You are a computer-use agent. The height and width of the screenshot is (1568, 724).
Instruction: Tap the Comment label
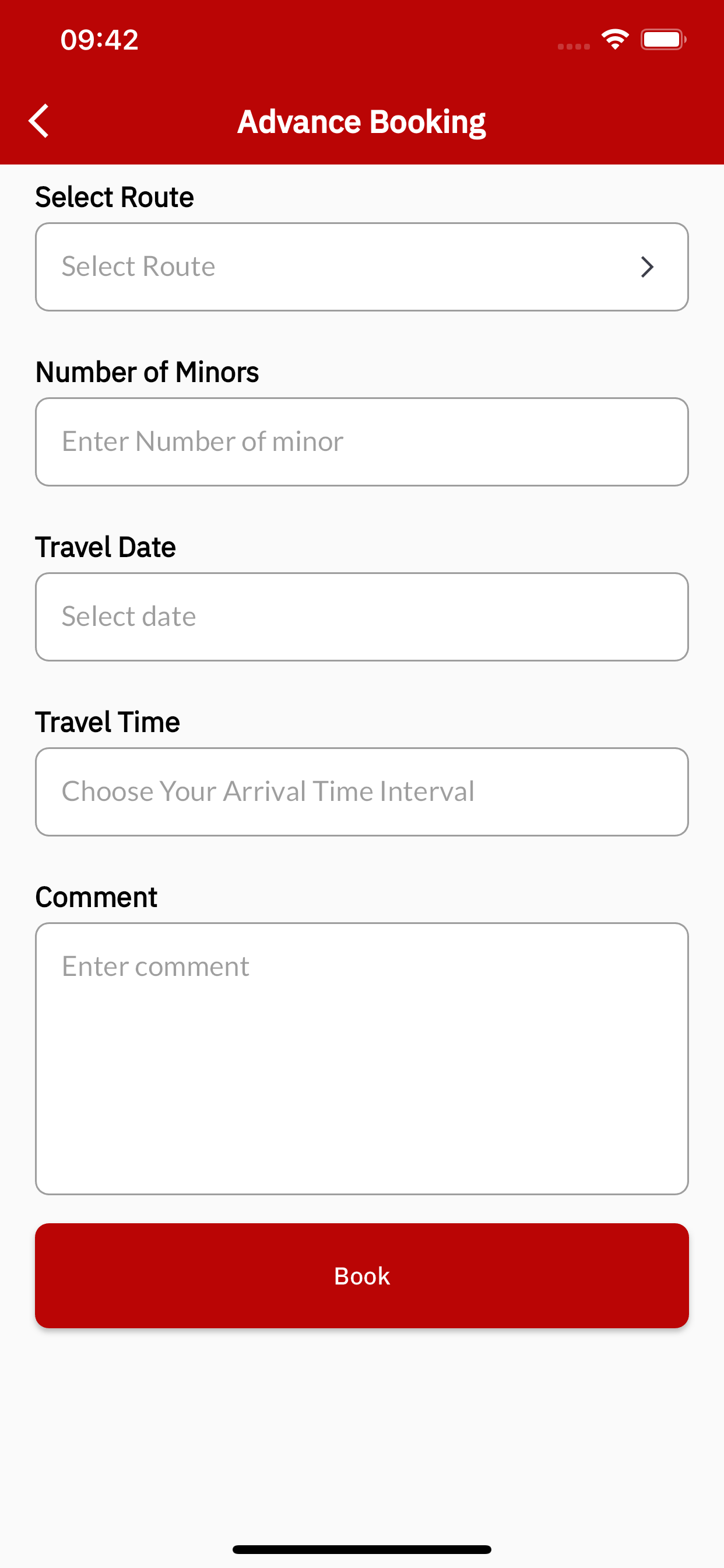(96, 897)
